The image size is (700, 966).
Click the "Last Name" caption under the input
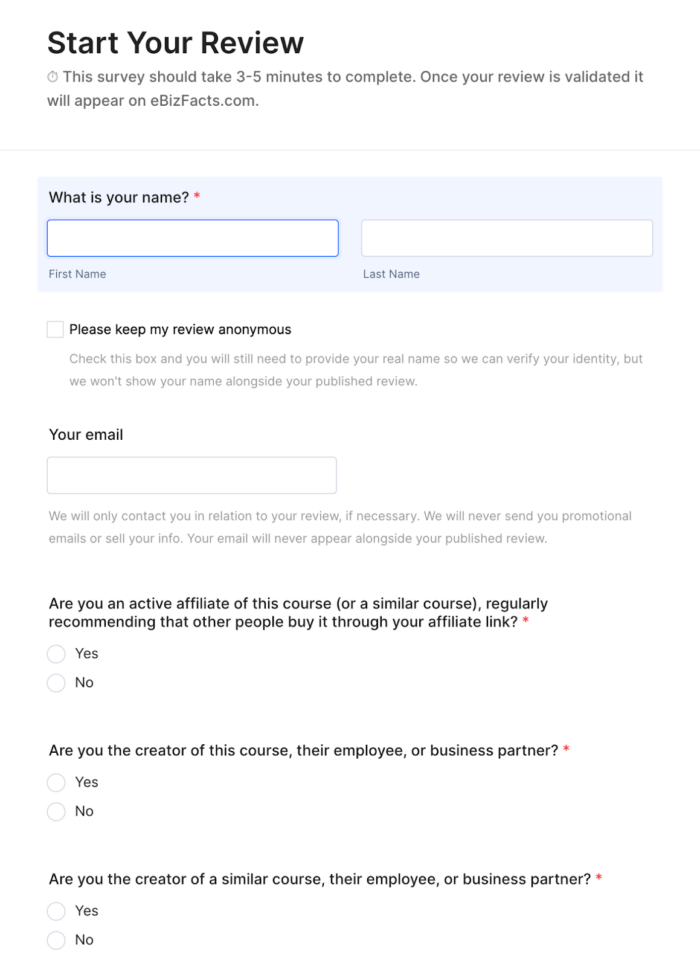click(x=391, y=274)
